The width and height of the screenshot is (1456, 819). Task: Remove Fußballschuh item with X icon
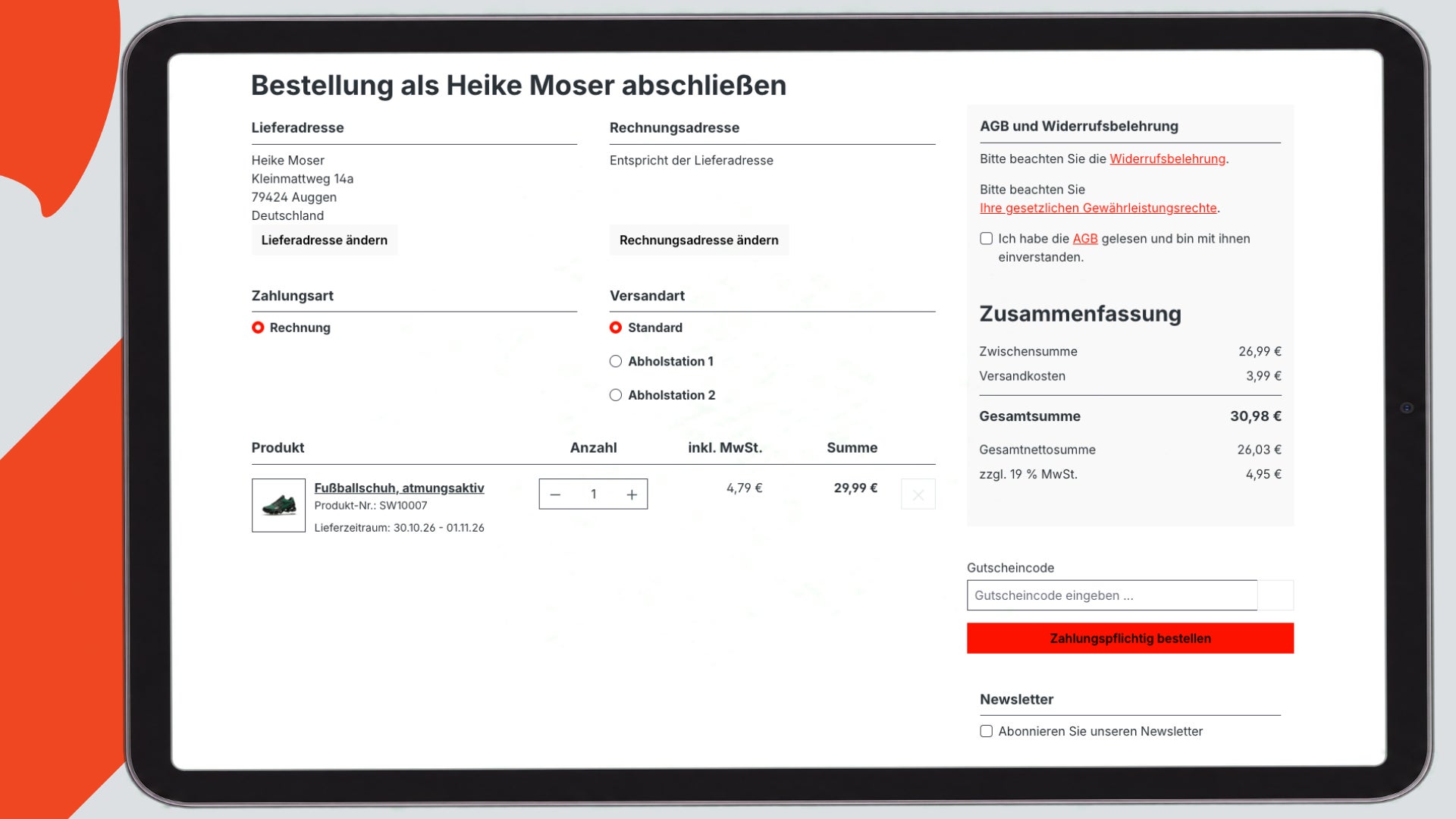[918, 494]
